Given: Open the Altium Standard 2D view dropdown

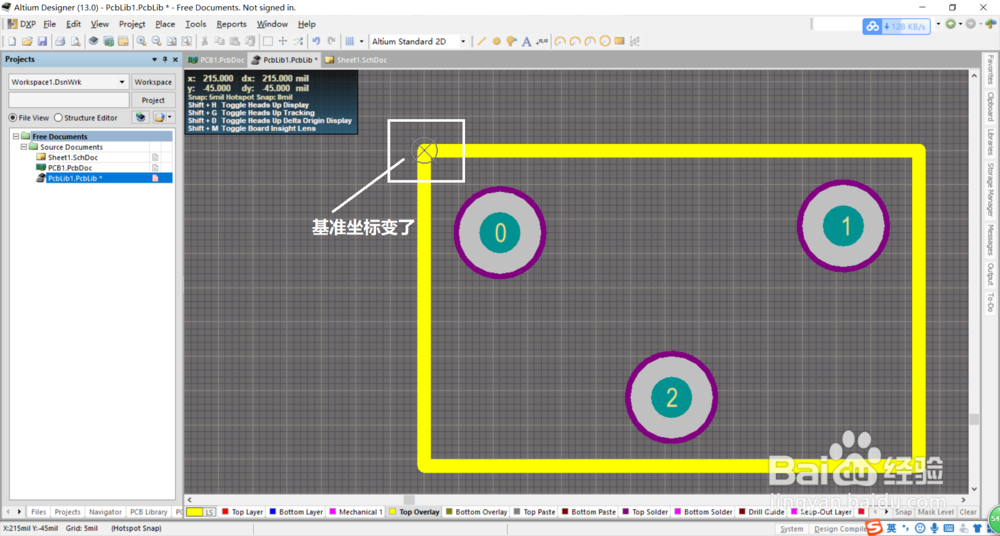Looking at the screenshot, I should [x=462, y=41].
